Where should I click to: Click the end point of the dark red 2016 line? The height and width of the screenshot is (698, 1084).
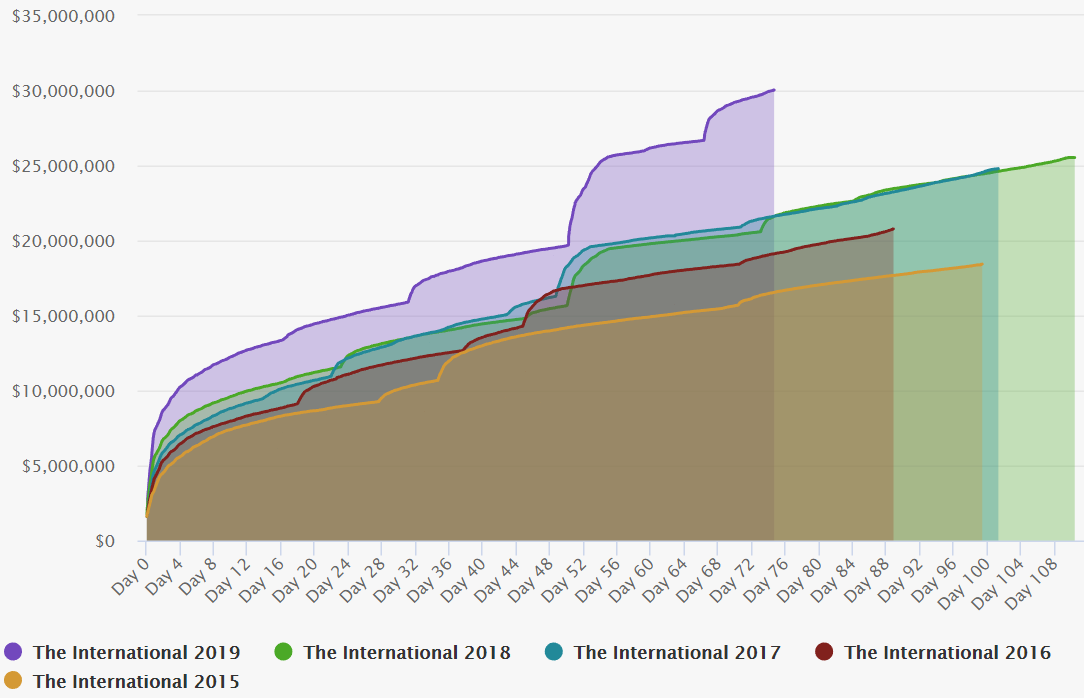[893, 229]
